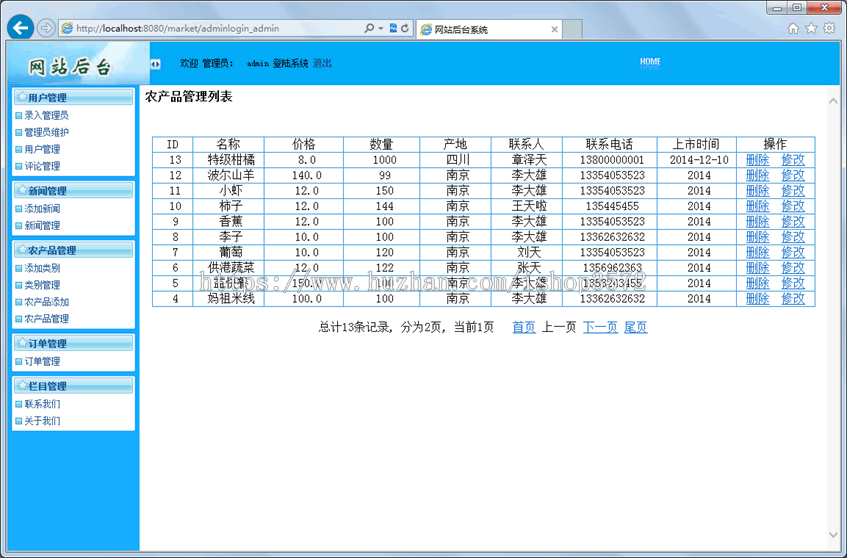Screen dimensions: 847x558
Task: Click the square icon beside 类别管理
Action: (x=19, y=285)
